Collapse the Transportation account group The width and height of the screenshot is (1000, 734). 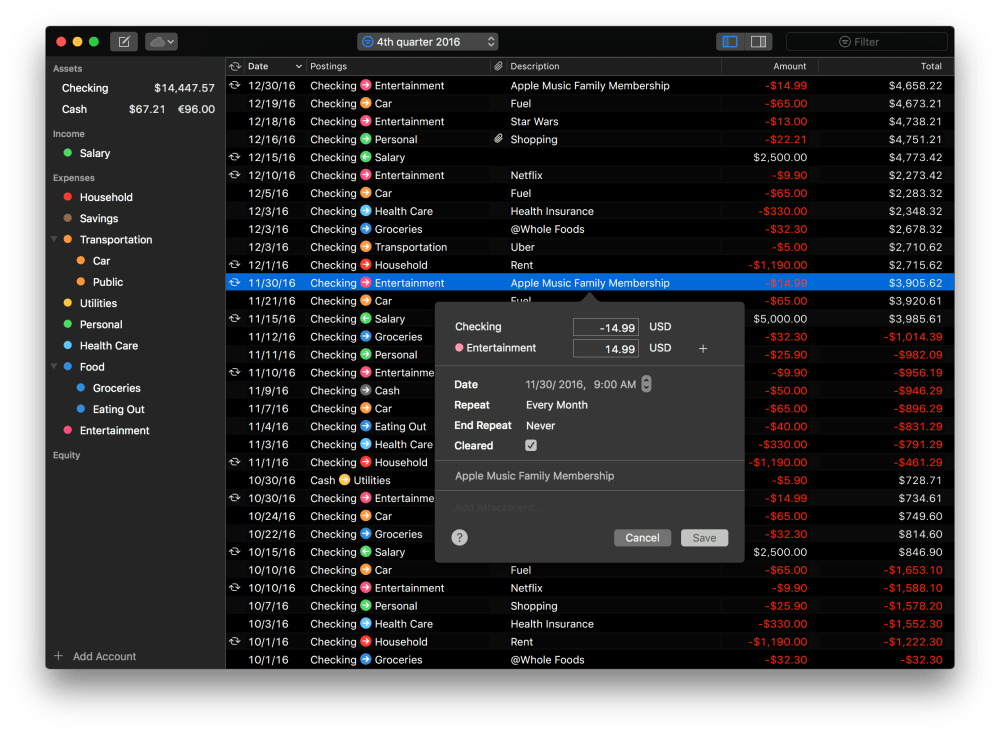point(54,240)
